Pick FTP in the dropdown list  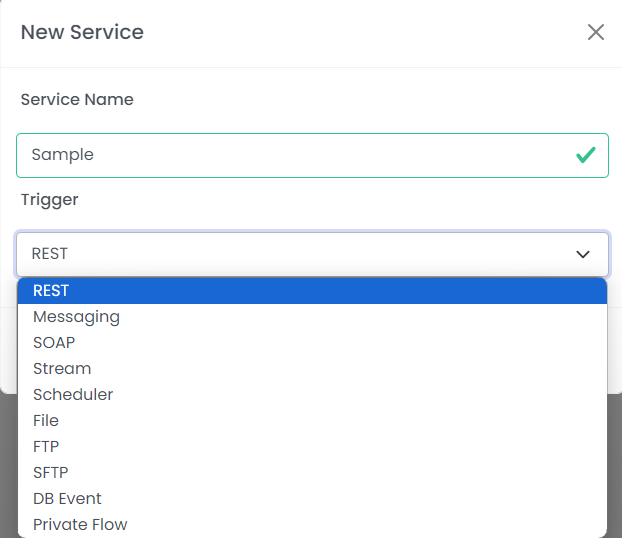pos(312,447)
